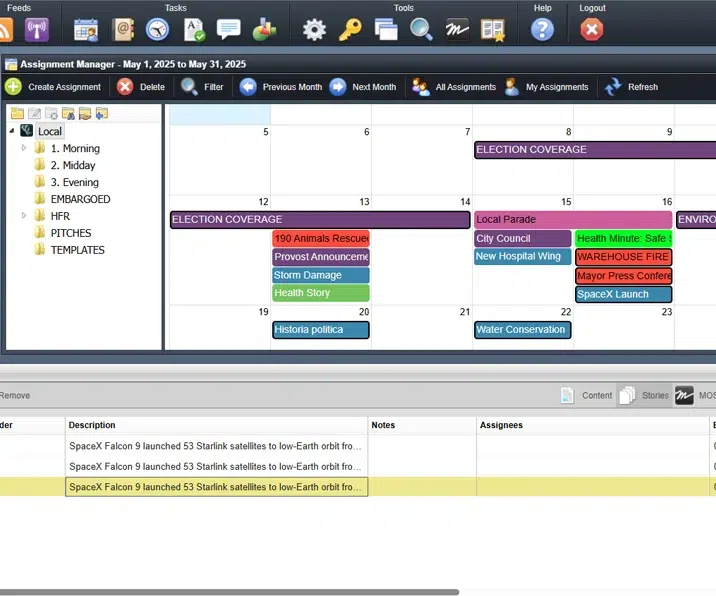Show My Assignments
Image resolution: width=716 pixels, height=596 pixels.
point(547,87)
